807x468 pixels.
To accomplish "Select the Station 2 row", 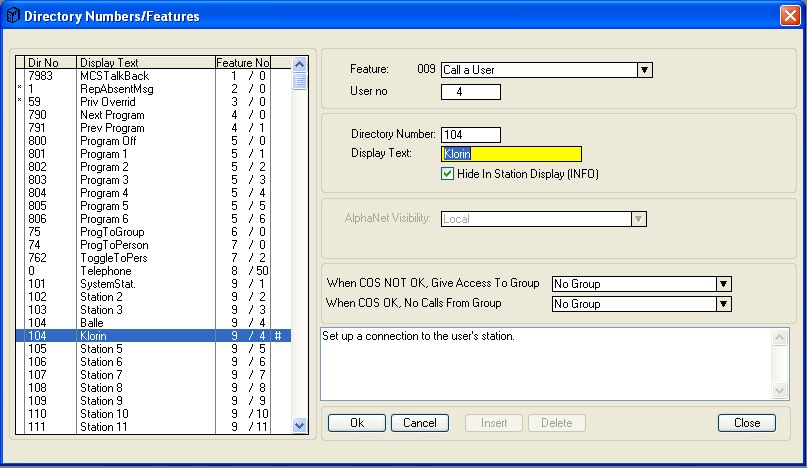I will [x=153, y=297].
